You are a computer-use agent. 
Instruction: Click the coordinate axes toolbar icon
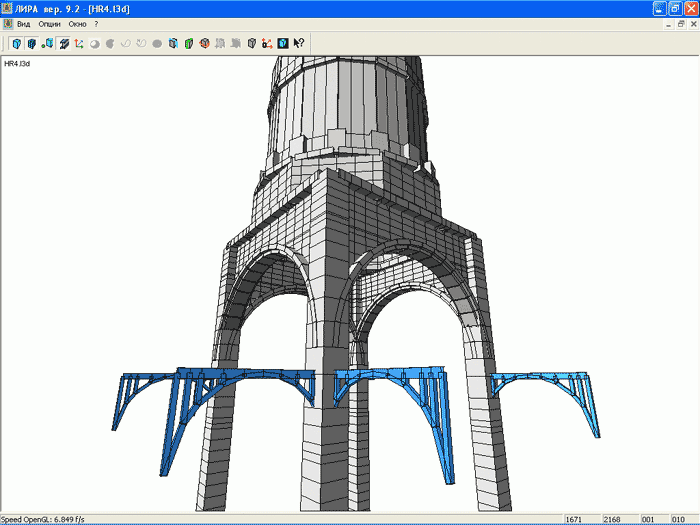pos(78,43)
